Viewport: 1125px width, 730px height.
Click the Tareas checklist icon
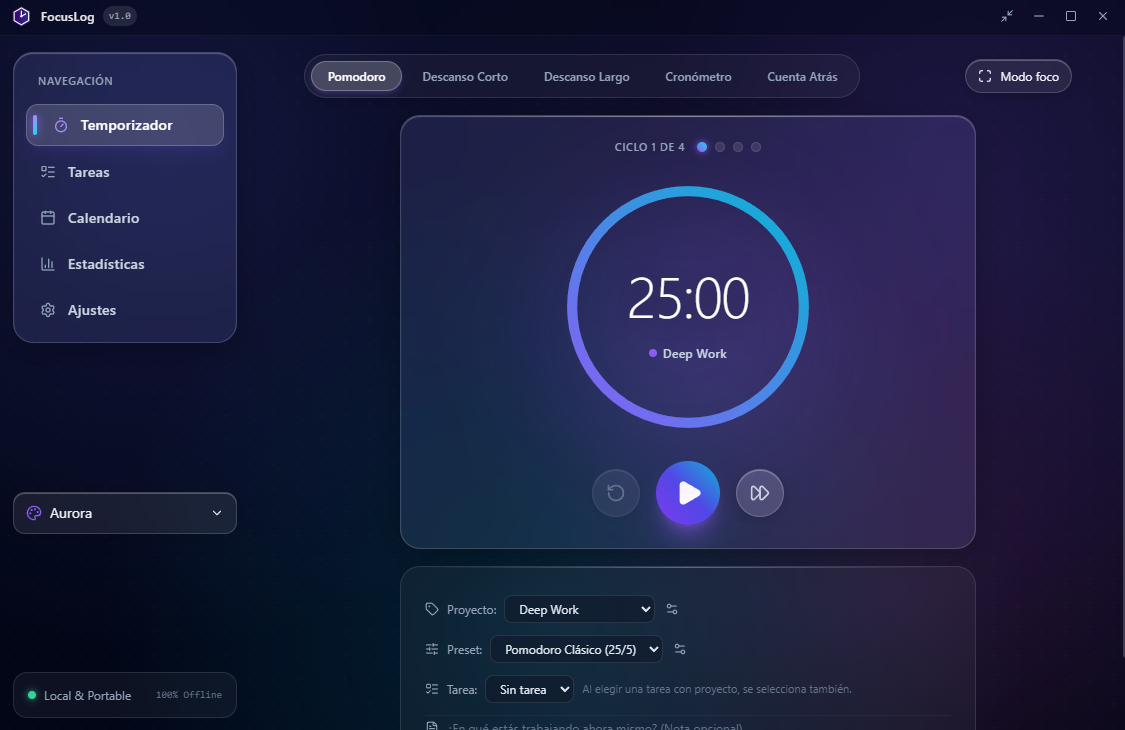(48, 172)
